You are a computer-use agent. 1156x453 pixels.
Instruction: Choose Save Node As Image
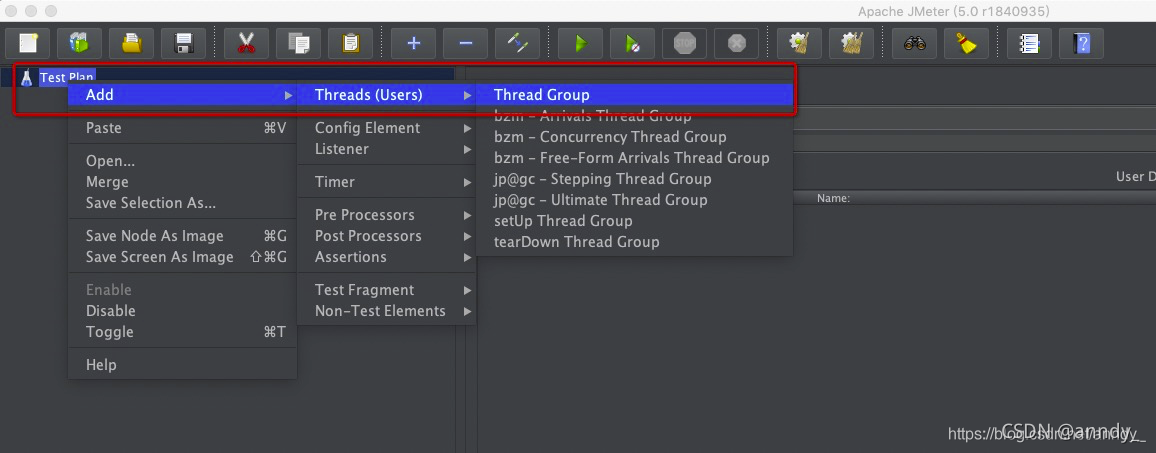tap(182, 236)
